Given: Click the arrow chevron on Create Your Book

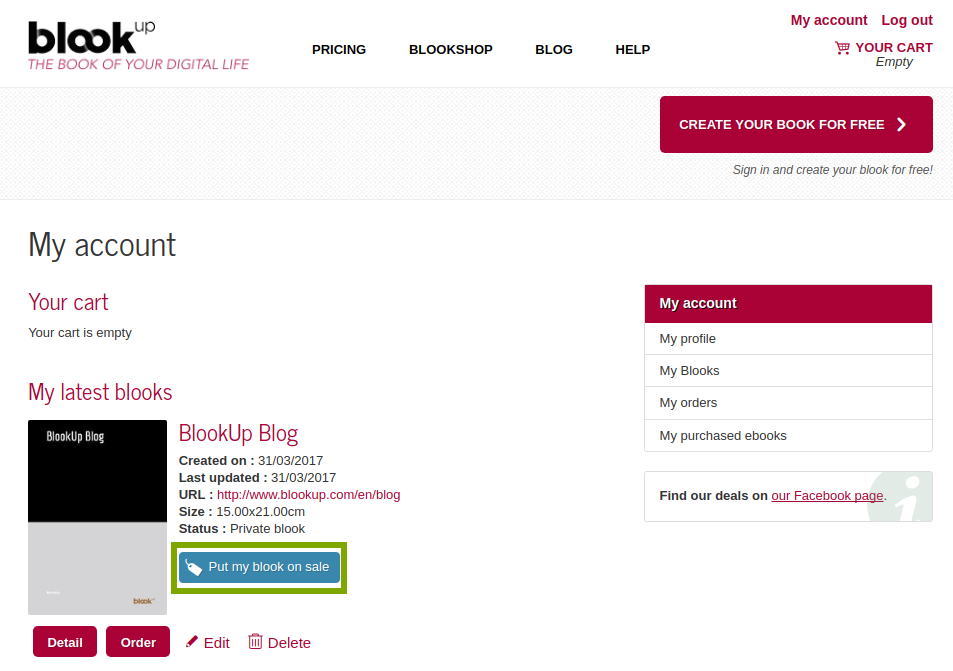Looking at the screenshot, I should point(901,125).
